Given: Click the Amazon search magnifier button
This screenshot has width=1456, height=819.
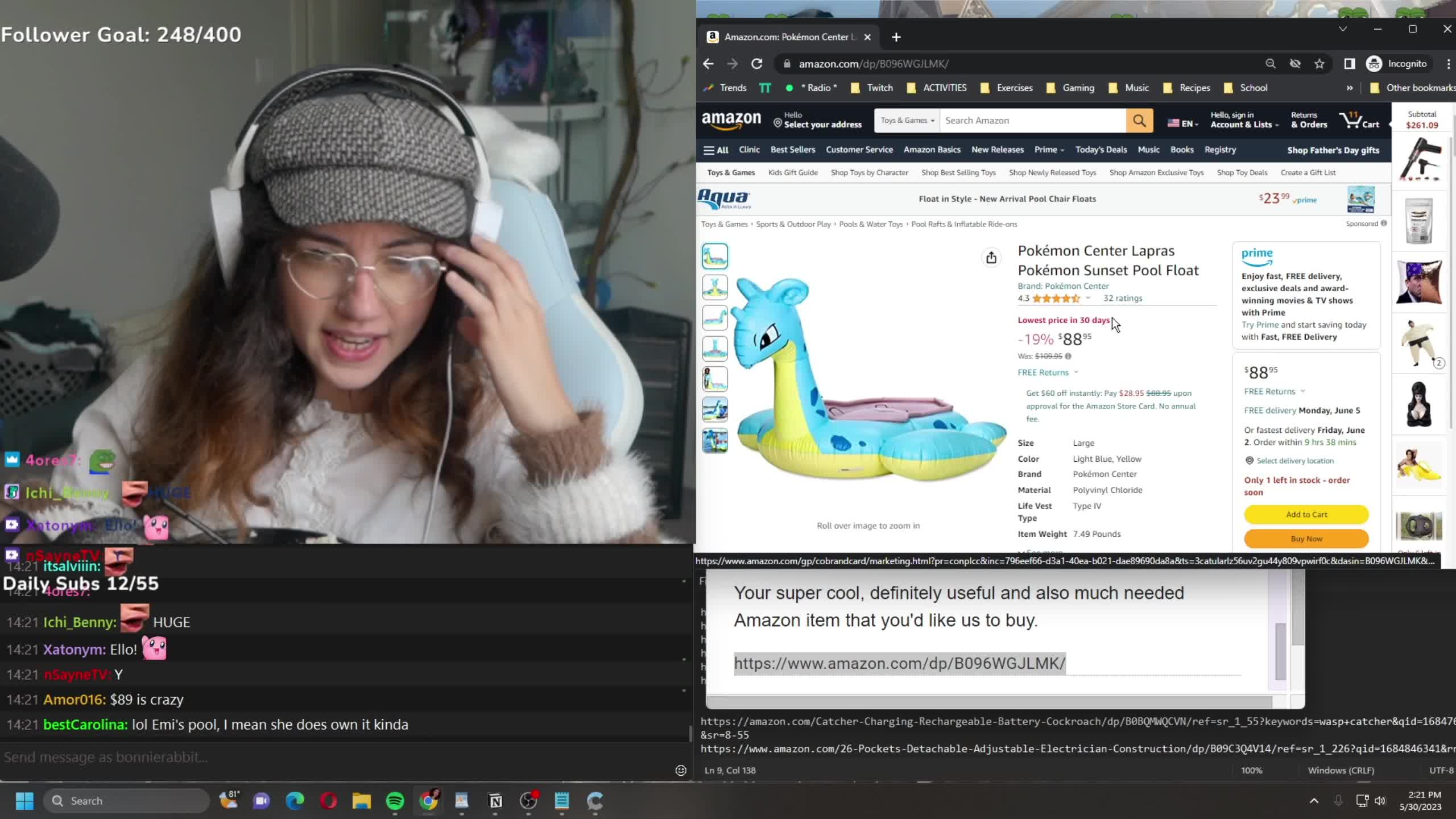Looking at the screenshot, I should pos(1139,121).
